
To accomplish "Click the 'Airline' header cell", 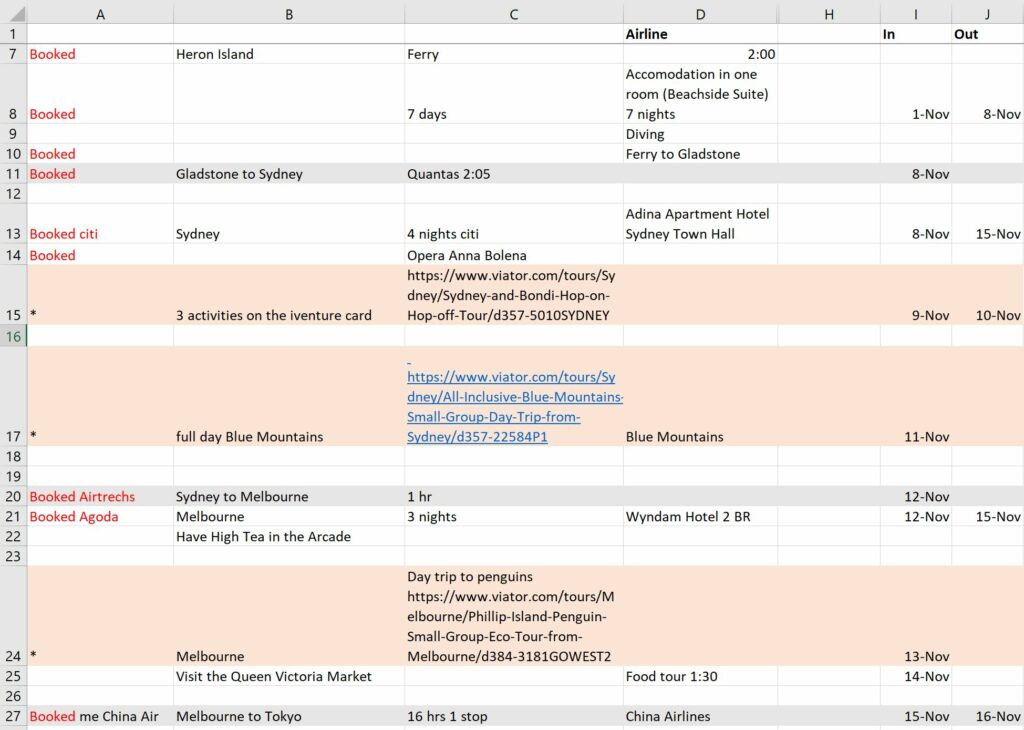I will point(700,34).
